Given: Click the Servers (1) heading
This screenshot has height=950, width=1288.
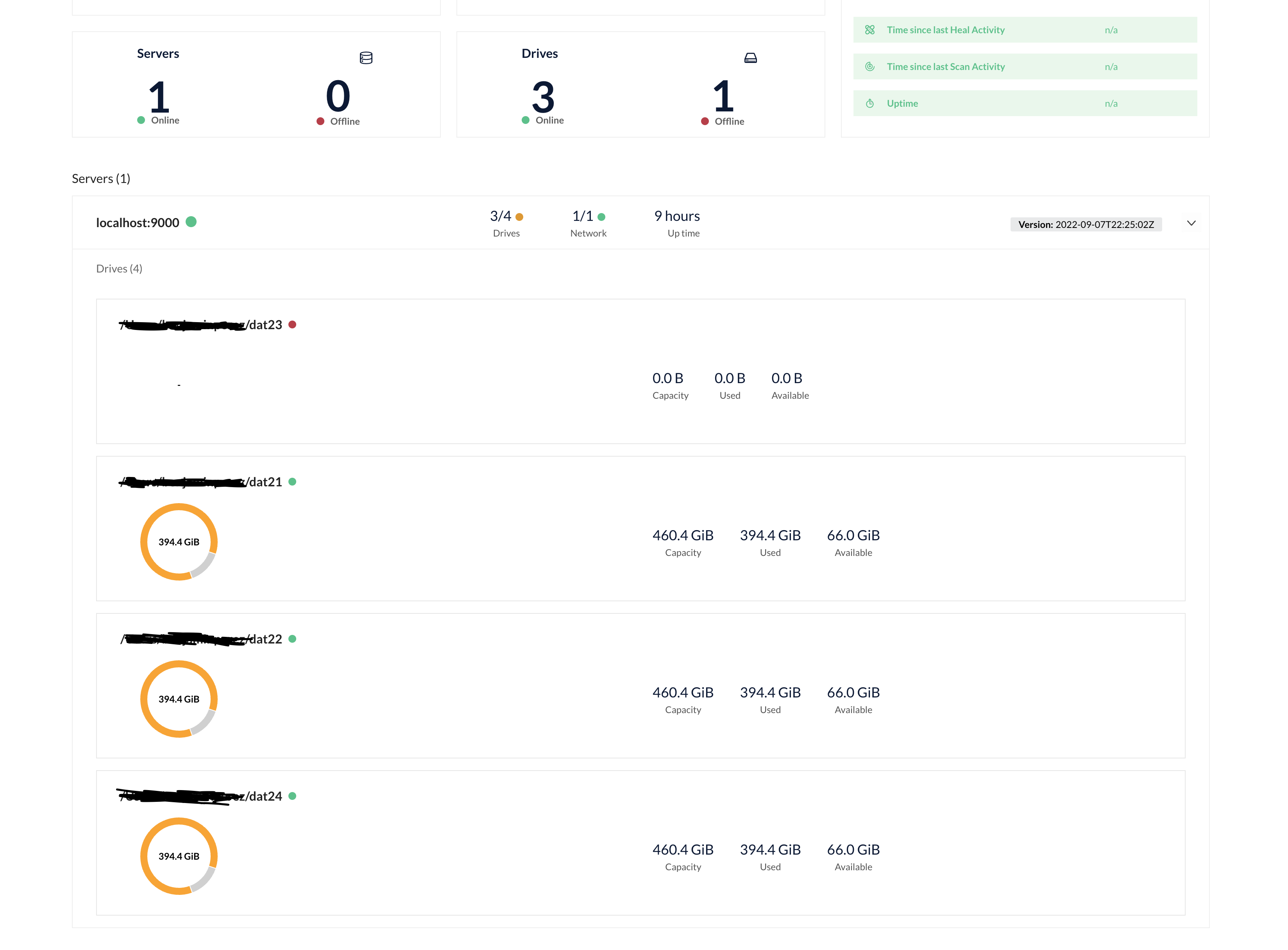Looking at the screenshot, I should [x=101, y=179].
